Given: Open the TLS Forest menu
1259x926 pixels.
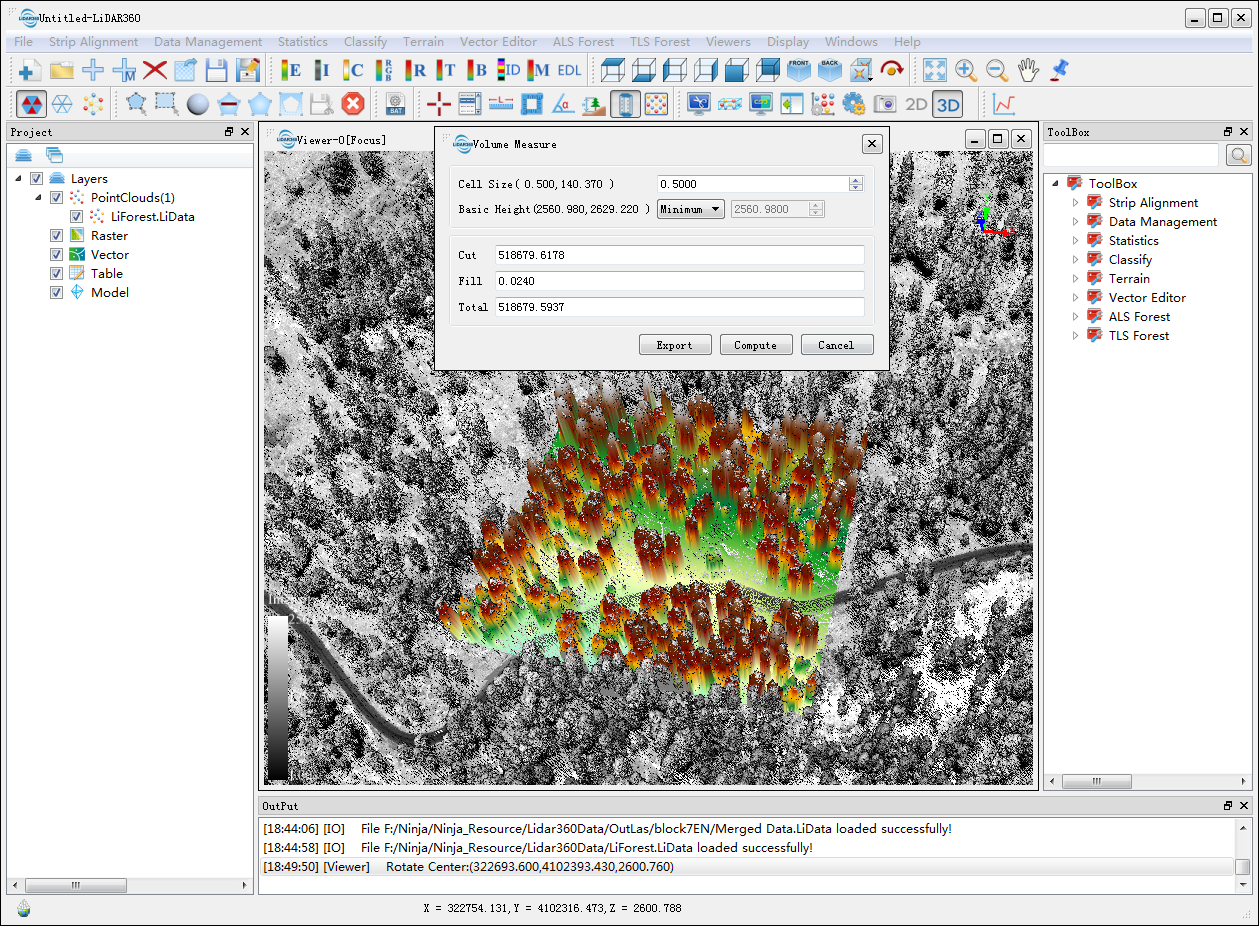Looking at the screenshot, I should point(660,42).
